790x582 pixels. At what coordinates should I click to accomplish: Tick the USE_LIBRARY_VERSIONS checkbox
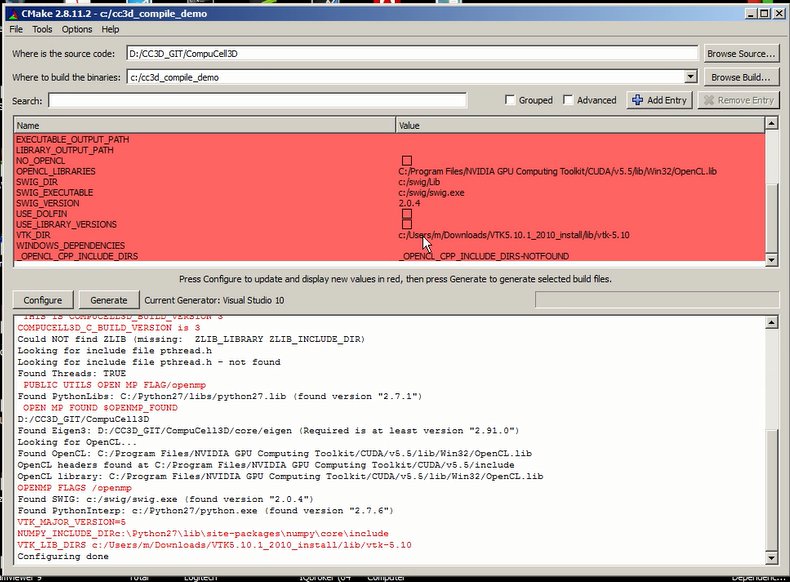(x=407, y=225)
